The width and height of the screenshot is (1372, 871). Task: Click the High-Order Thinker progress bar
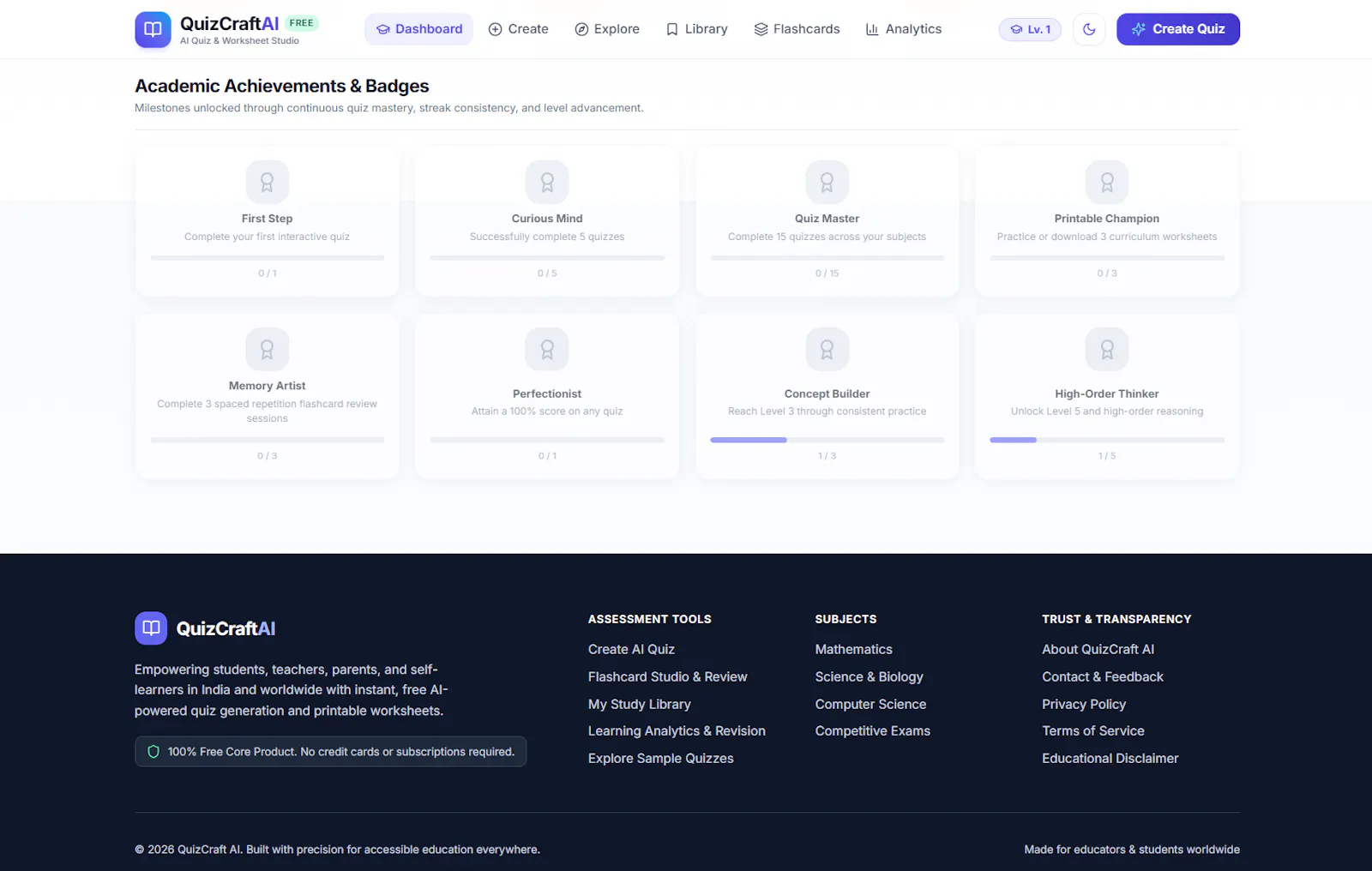tap(1107, 440)
